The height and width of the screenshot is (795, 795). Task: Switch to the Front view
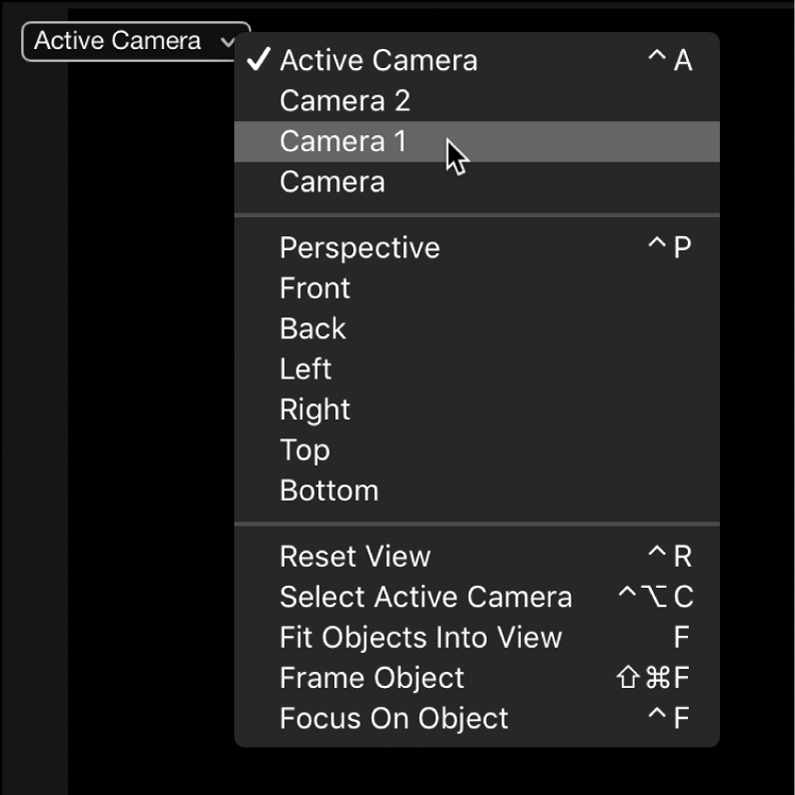pos(315,289)
